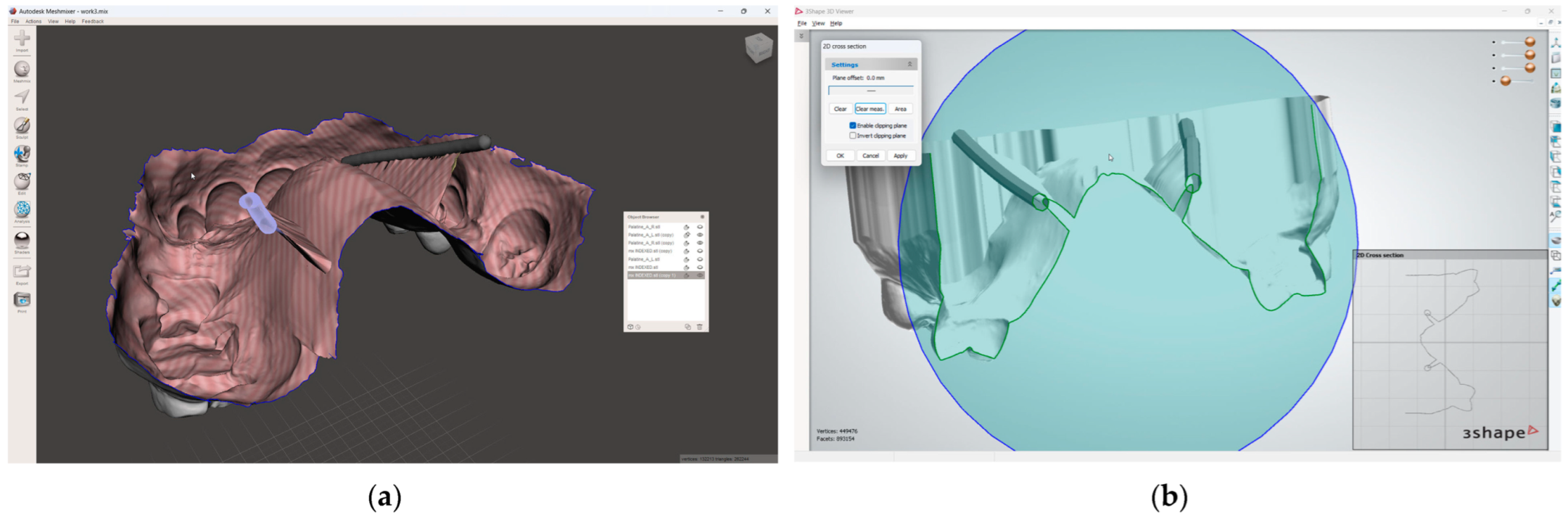Uncheck Enable clipping plane
Viewport: 1568px width, 519px height.
pos(853,125)
